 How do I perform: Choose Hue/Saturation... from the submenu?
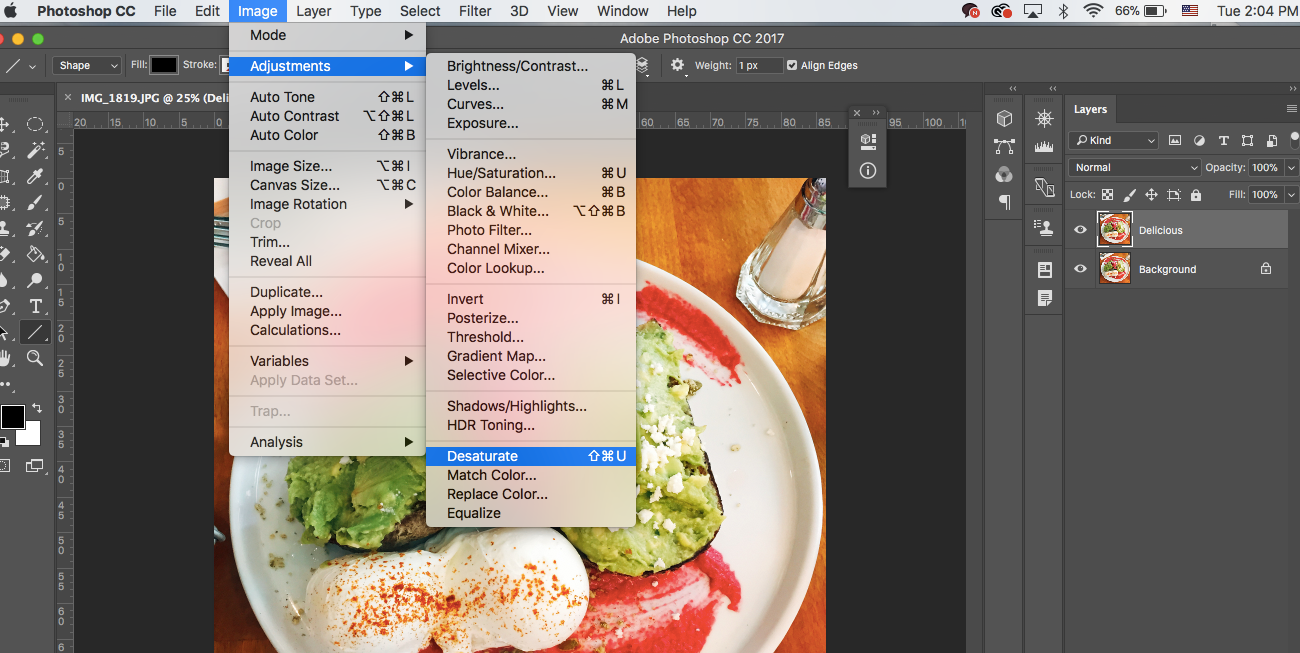(x=531, y=173)
